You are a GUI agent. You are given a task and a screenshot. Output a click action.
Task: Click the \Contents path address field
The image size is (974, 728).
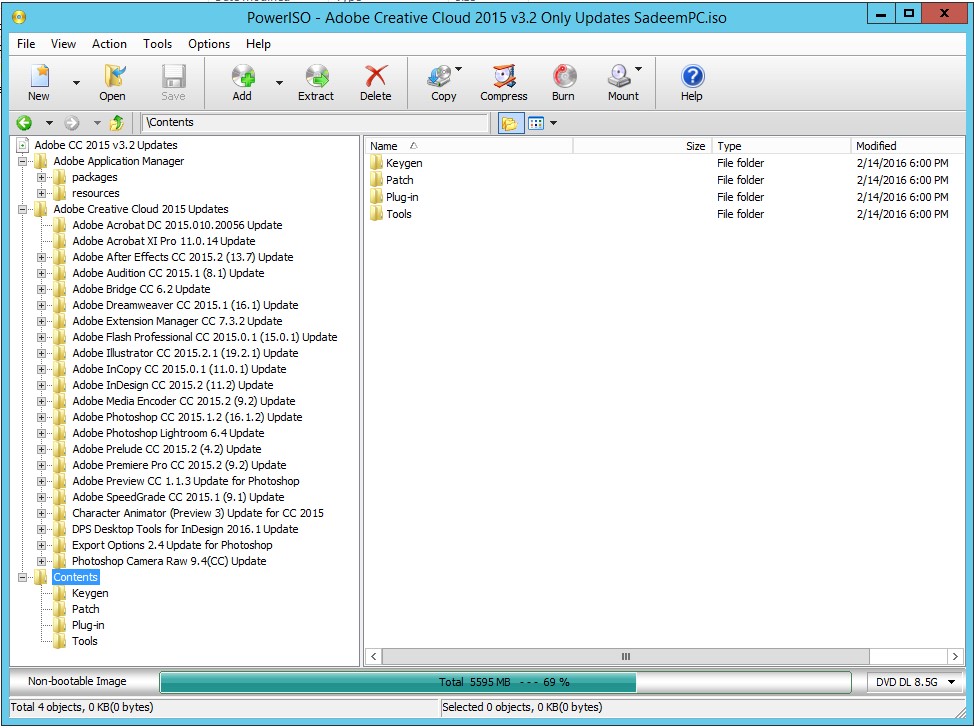tap(315, 122)
